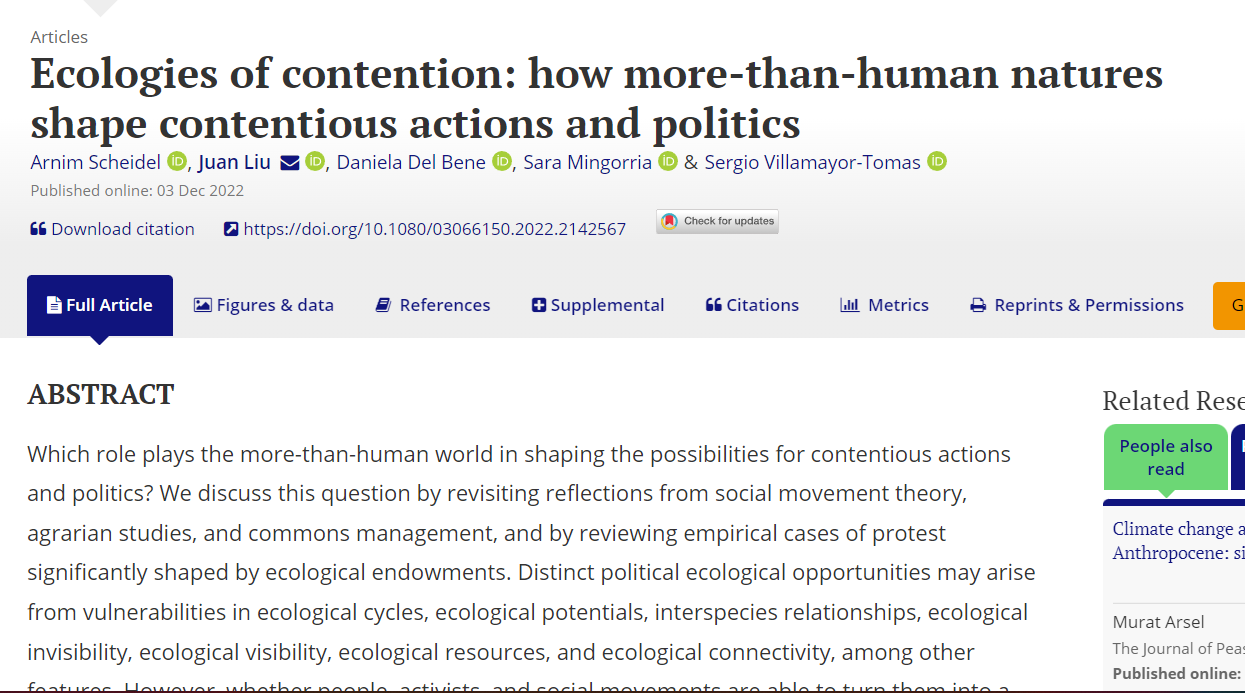Viewport: 1245px width, 693px height.
Task: Open the Supplemental tab
Action: (x=598, y=305)
